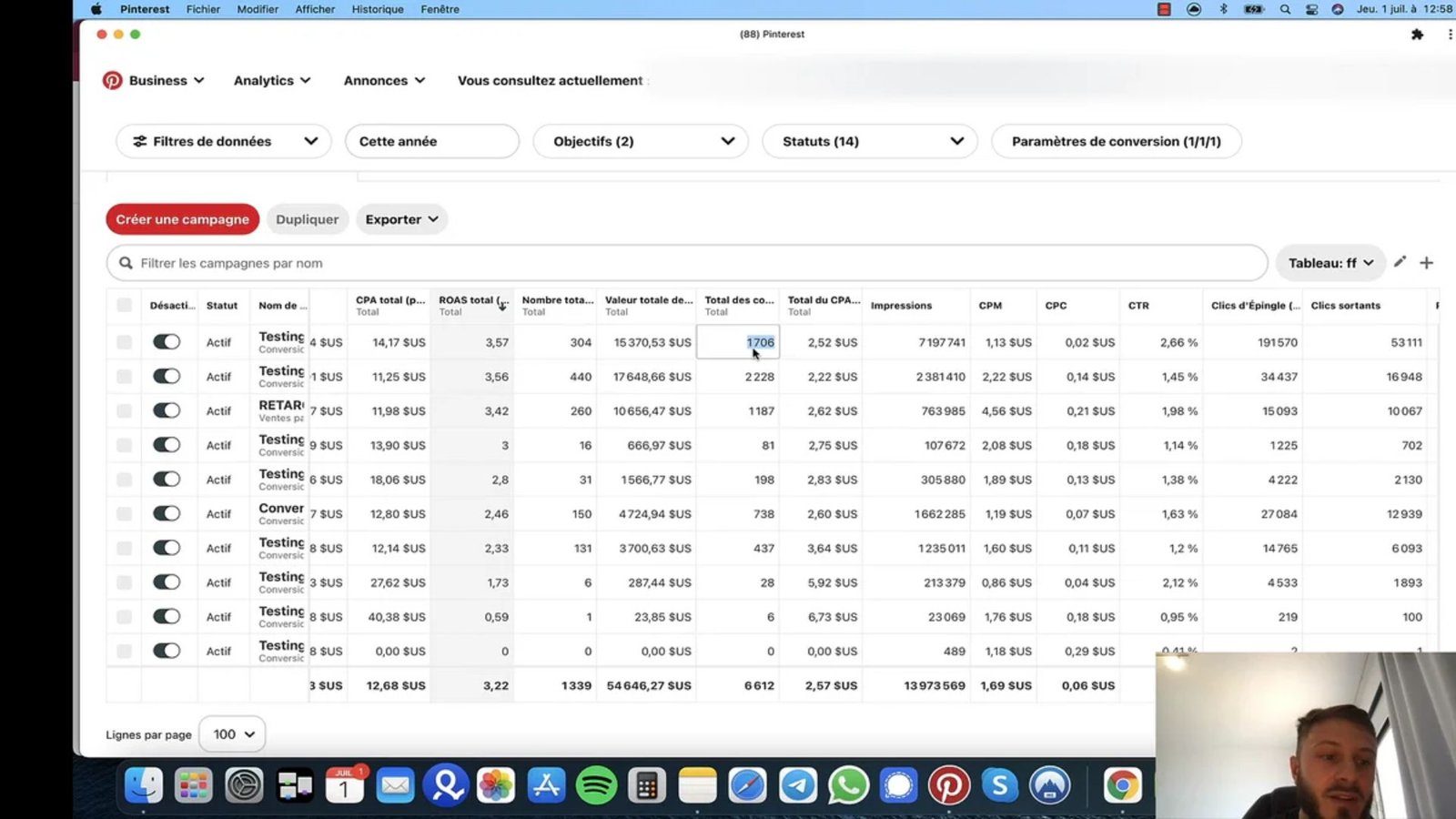
Task: Change lines per page from 100
Action: click(232, 734)
